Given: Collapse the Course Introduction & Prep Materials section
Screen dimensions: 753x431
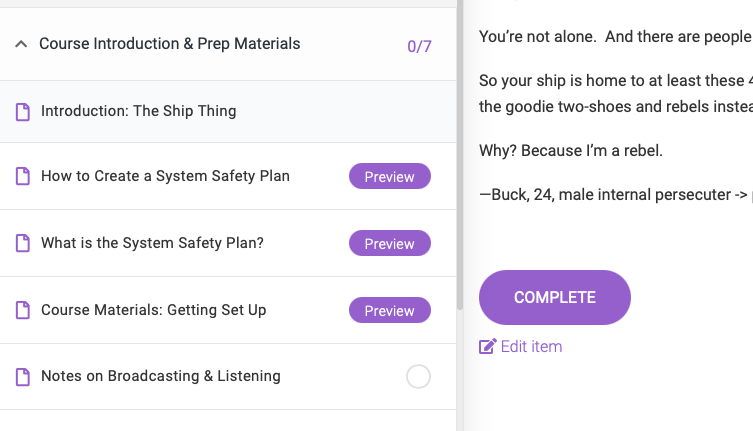Looking at the screenshot, I should [21, 44].
